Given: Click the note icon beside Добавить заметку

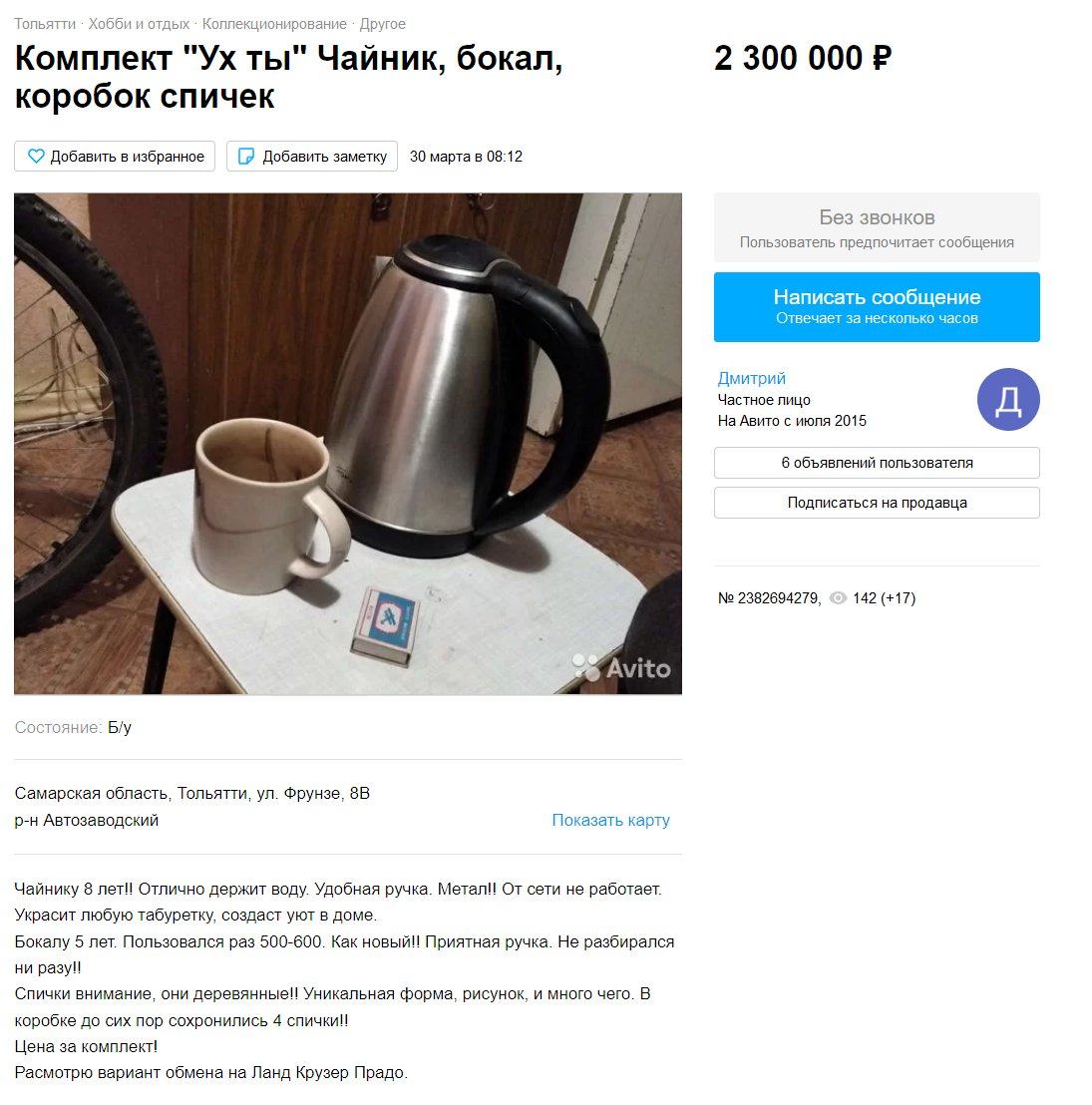Looking at the screenshot, I should coord(246,157).
